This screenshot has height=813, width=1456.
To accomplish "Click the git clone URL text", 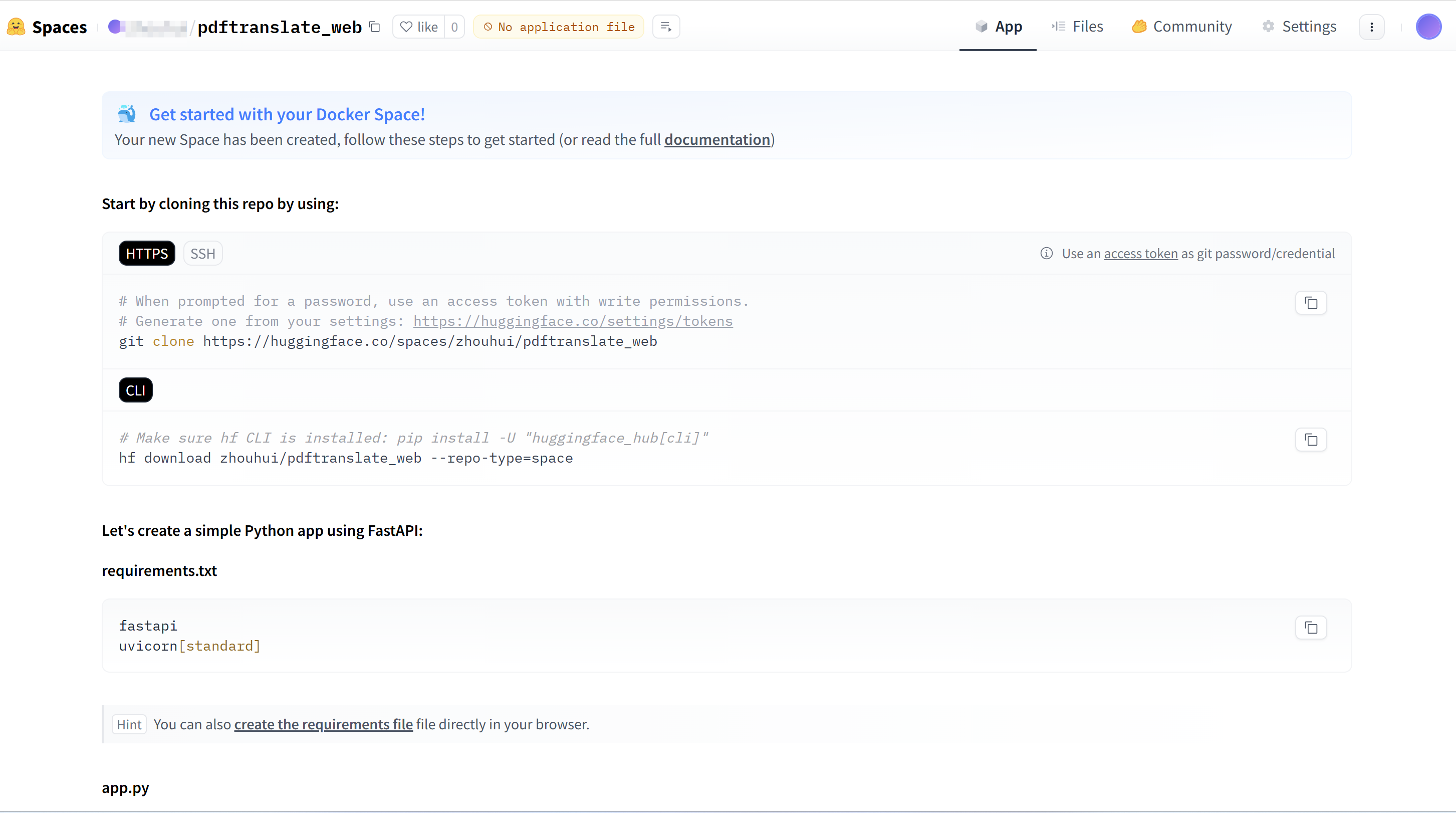I will 429,341.
